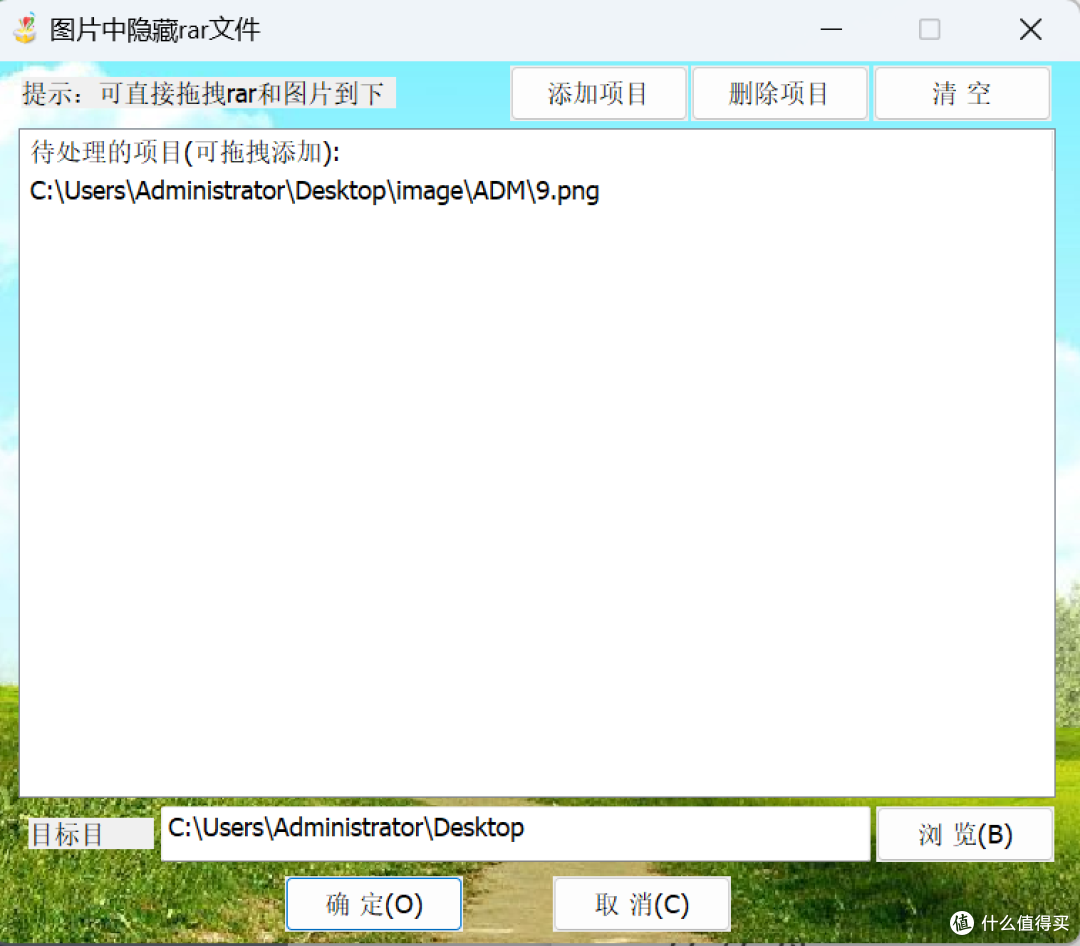Click the hint label about dragging rar
This screenshot has height=946, width=1080.
[208, 93]
